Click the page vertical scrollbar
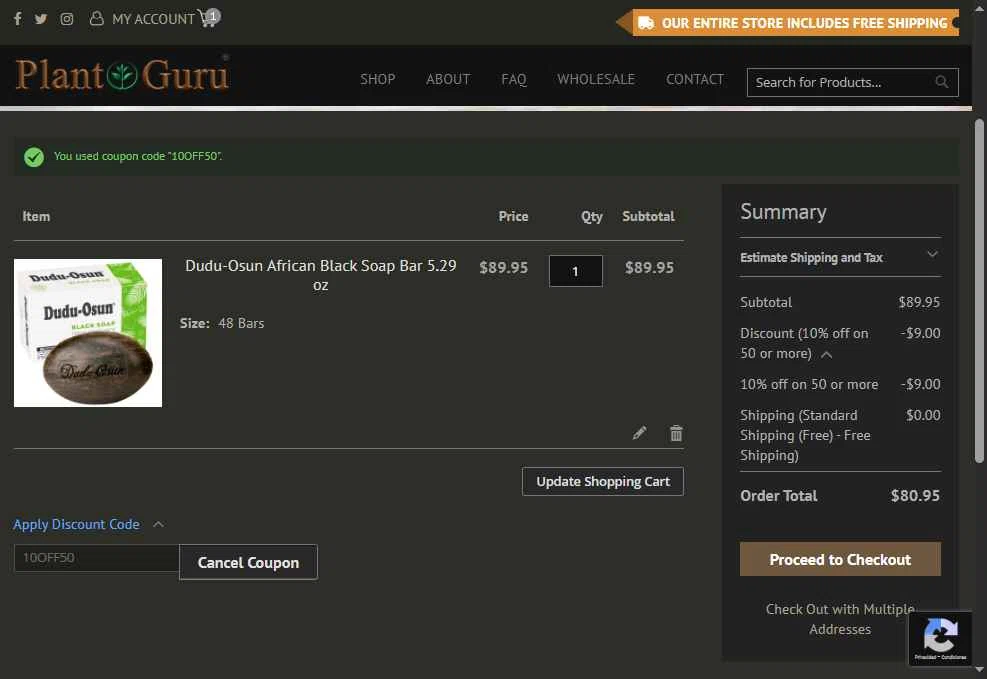Viewport: 987px width, 679px height. tap(979, 291)
